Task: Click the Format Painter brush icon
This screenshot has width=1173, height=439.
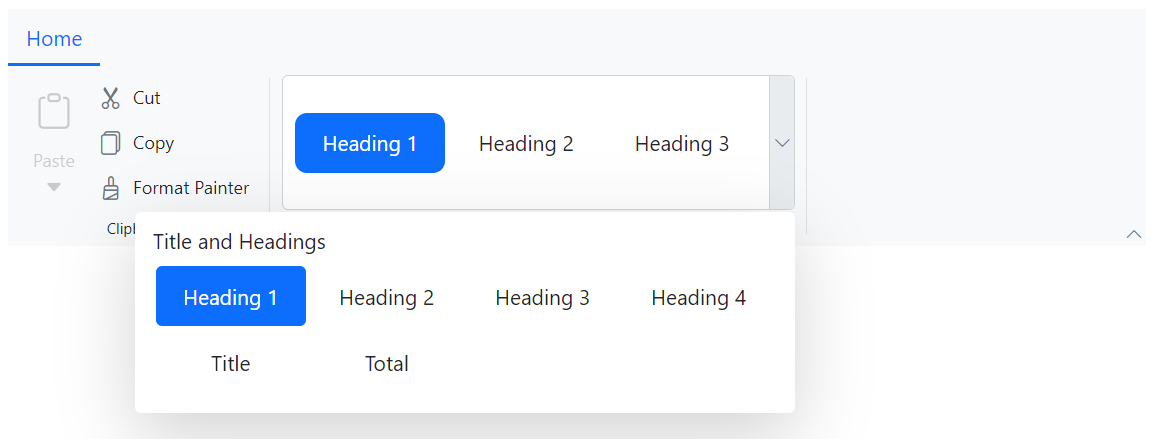Action: 111,188
